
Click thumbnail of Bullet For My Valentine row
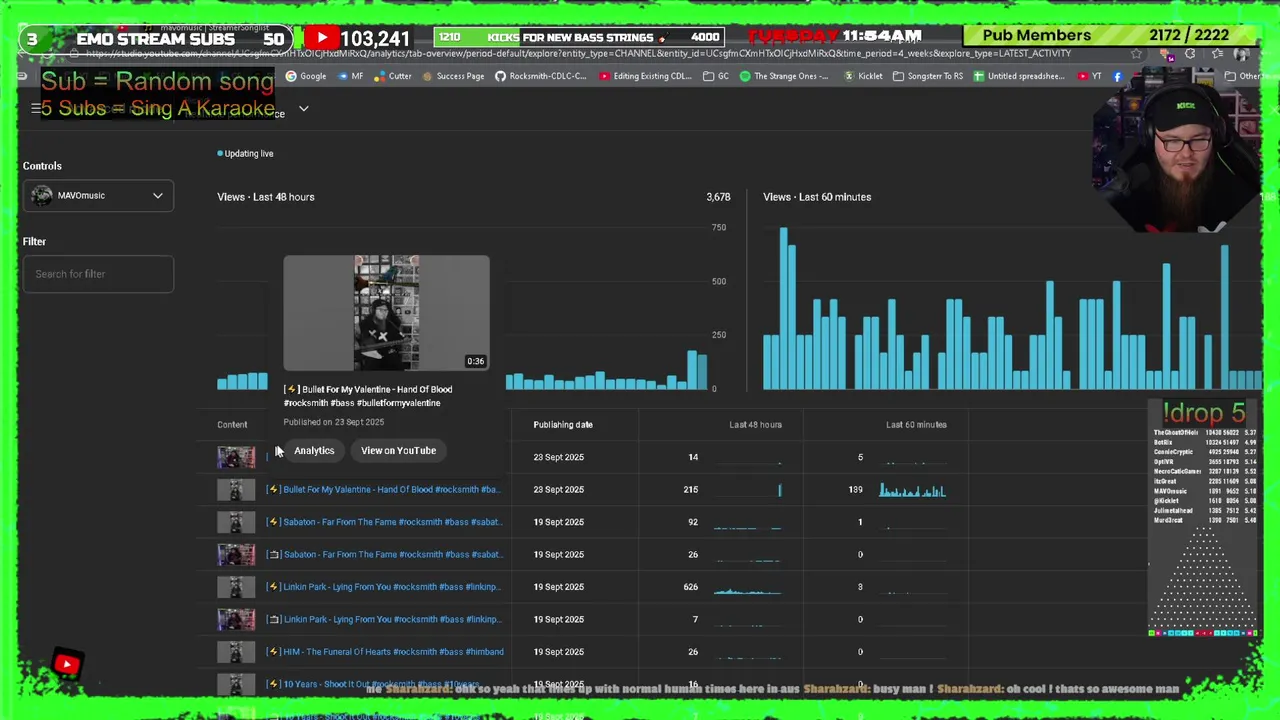point(236,490)
